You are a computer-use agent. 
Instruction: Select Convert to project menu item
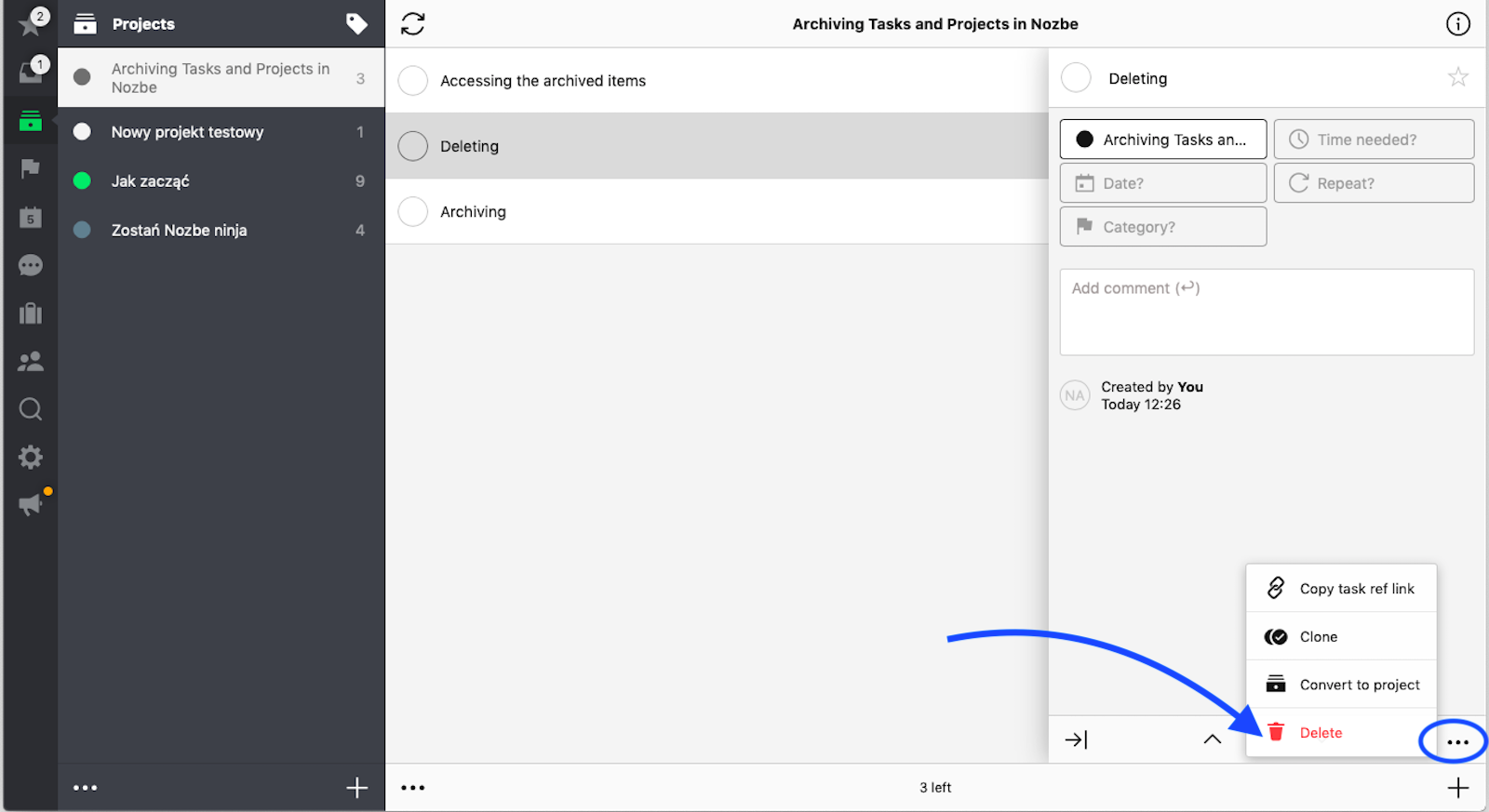click(x=1341, y=685)
